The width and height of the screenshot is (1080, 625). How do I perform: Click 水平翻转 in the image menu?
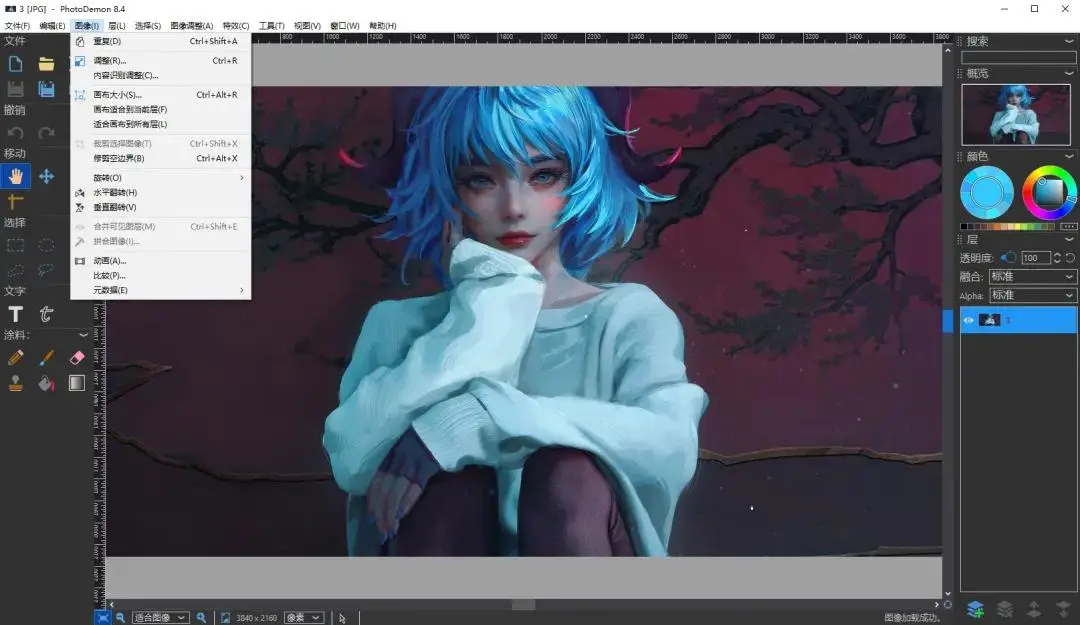[115, 192]
